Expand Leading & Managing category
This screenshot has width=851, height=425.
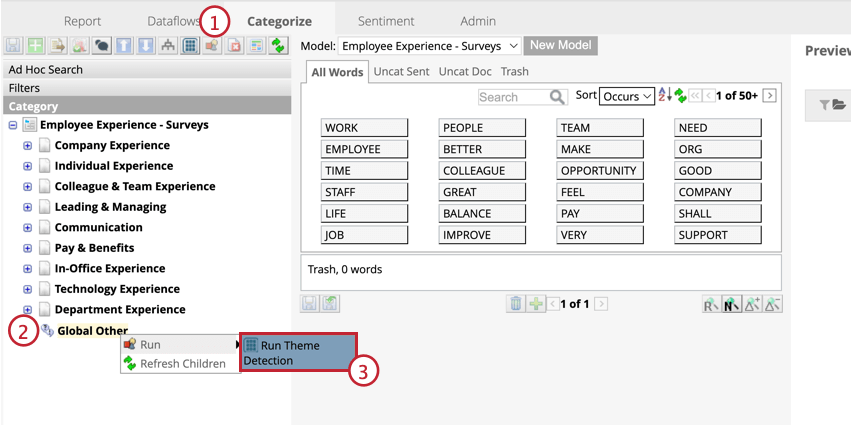pyautogui.click(x=27, y=207)
